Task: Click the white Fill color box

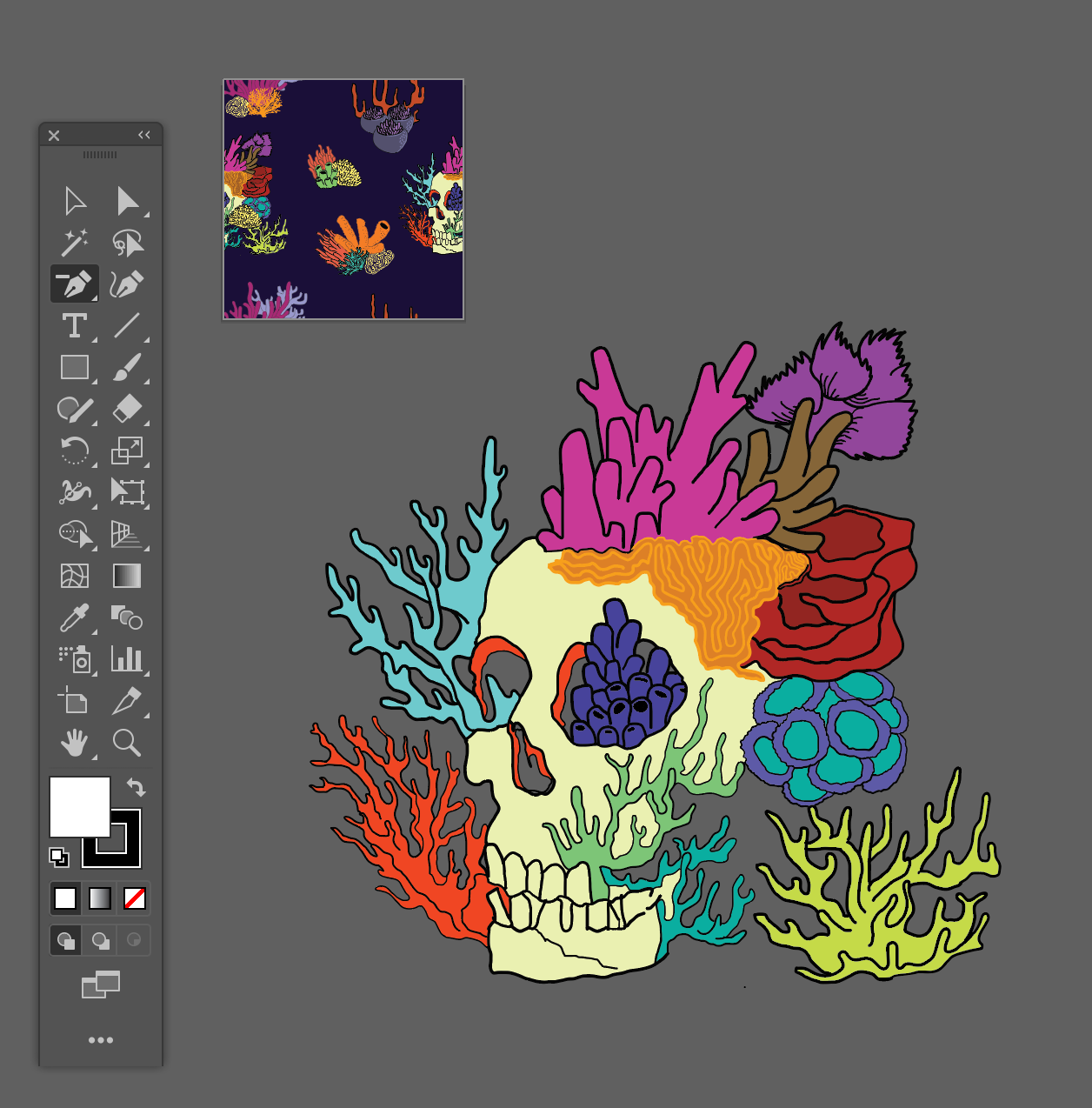Action: (80, 806)
